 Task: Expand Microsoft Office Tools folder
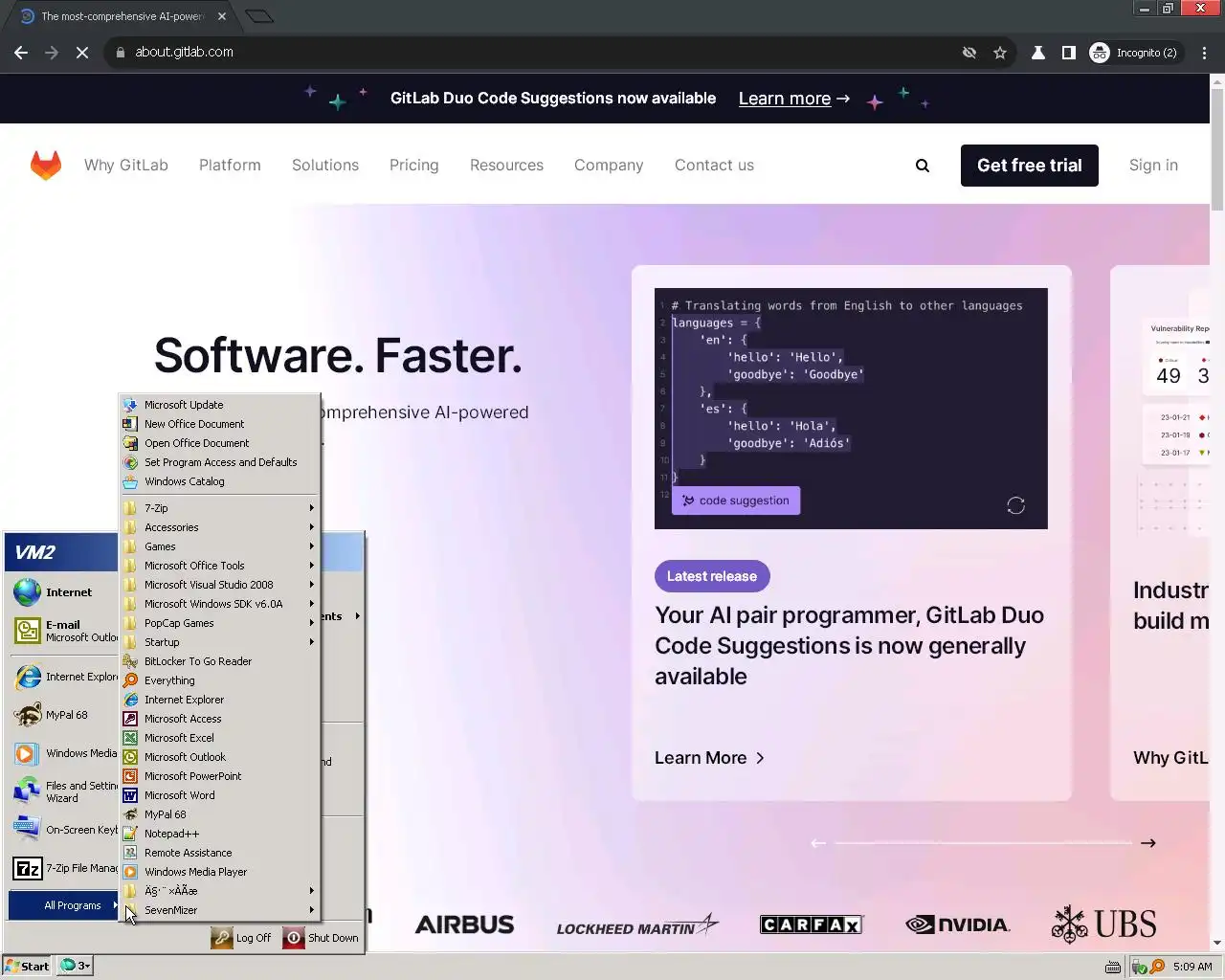click(x=219, y=566)
